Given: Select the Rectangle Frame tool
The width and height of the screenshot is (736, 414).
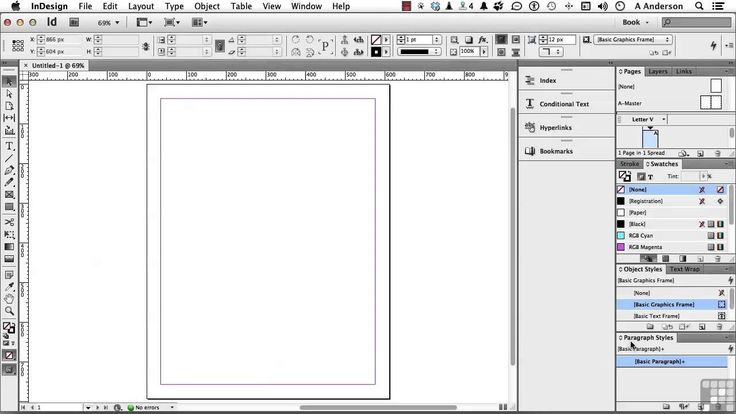Looking at the screenshot, I should click(x=9, y=195).
